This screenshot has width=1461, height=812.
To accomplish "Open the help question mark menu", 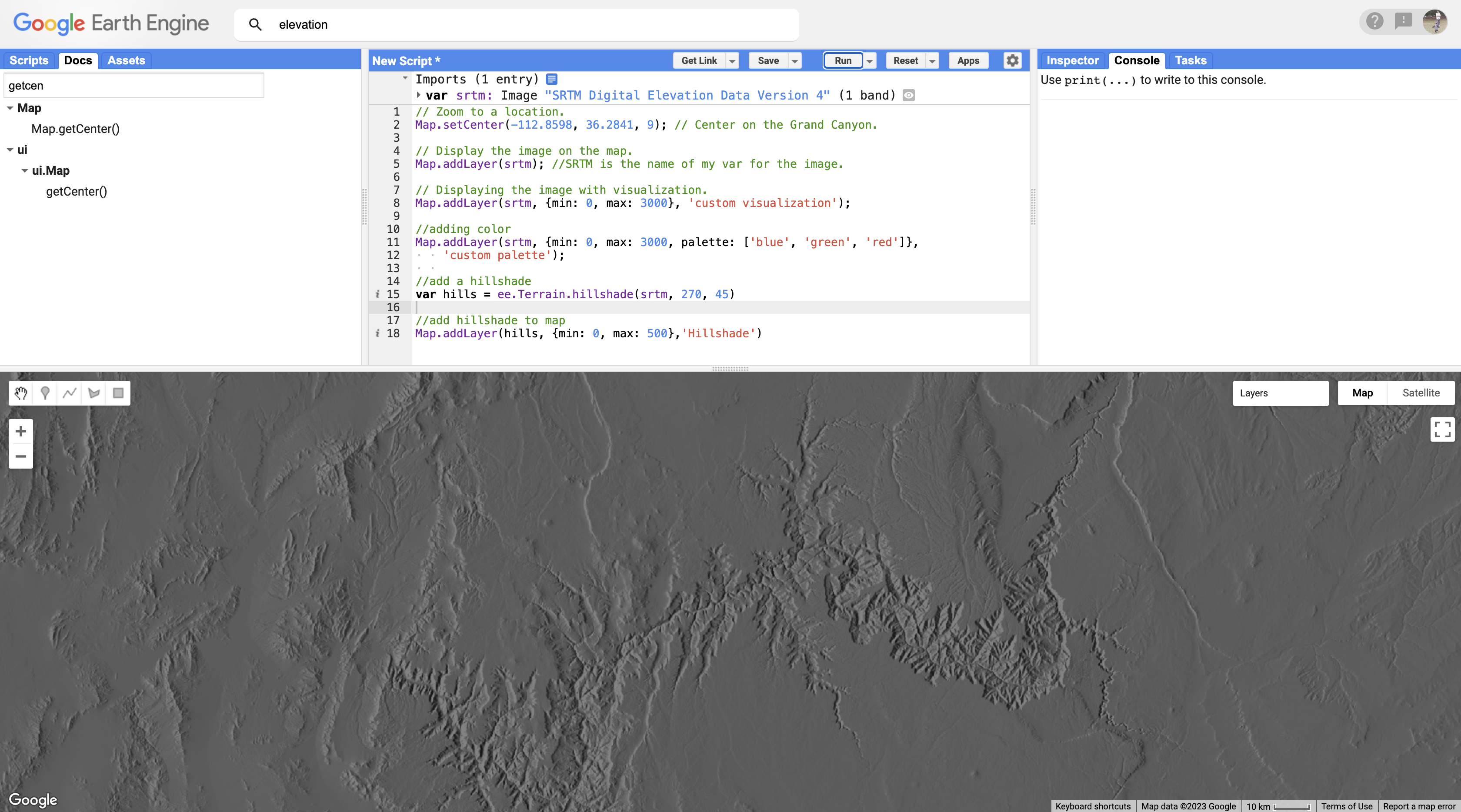I will (1375, 22).
